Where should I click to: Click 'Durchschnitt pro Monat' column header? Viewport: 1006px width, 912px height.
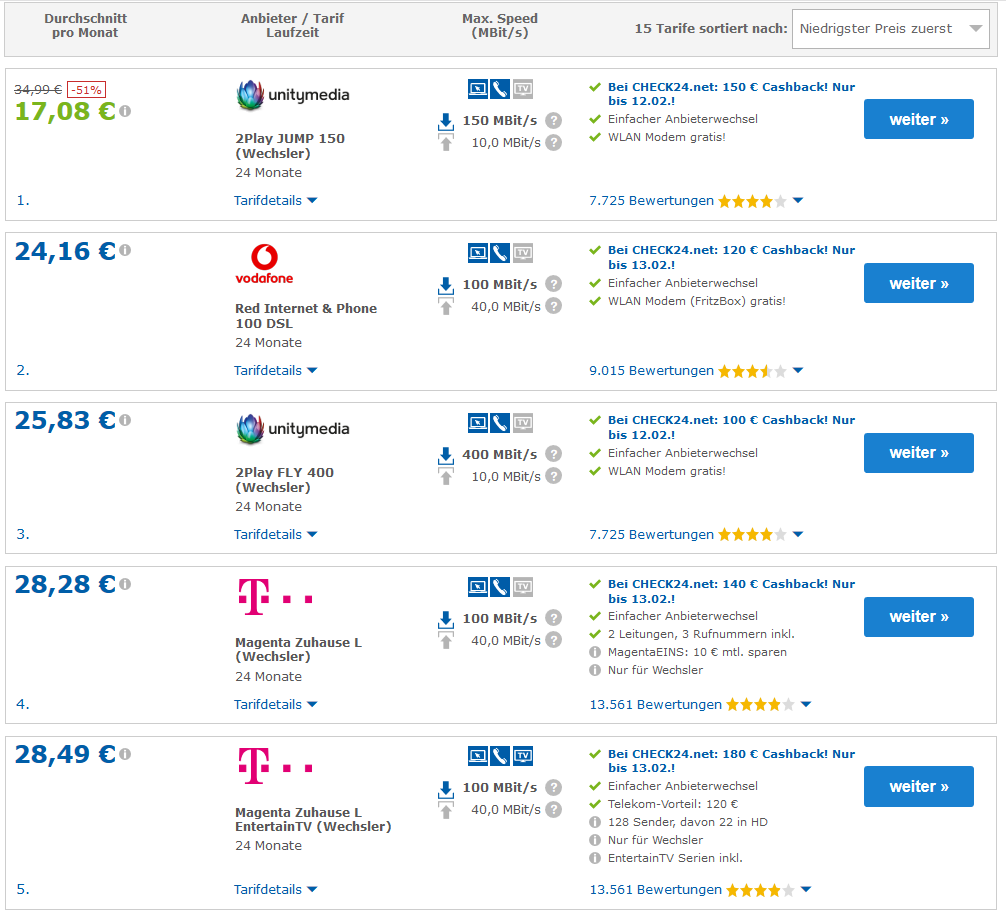85,26
